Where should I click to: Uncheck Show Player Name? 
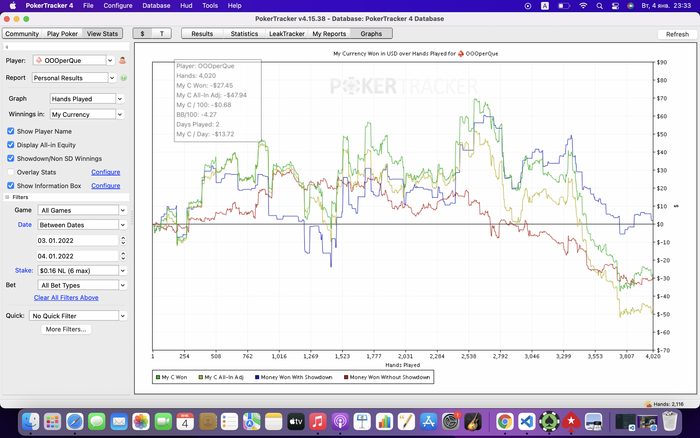(x=11, y=131)
